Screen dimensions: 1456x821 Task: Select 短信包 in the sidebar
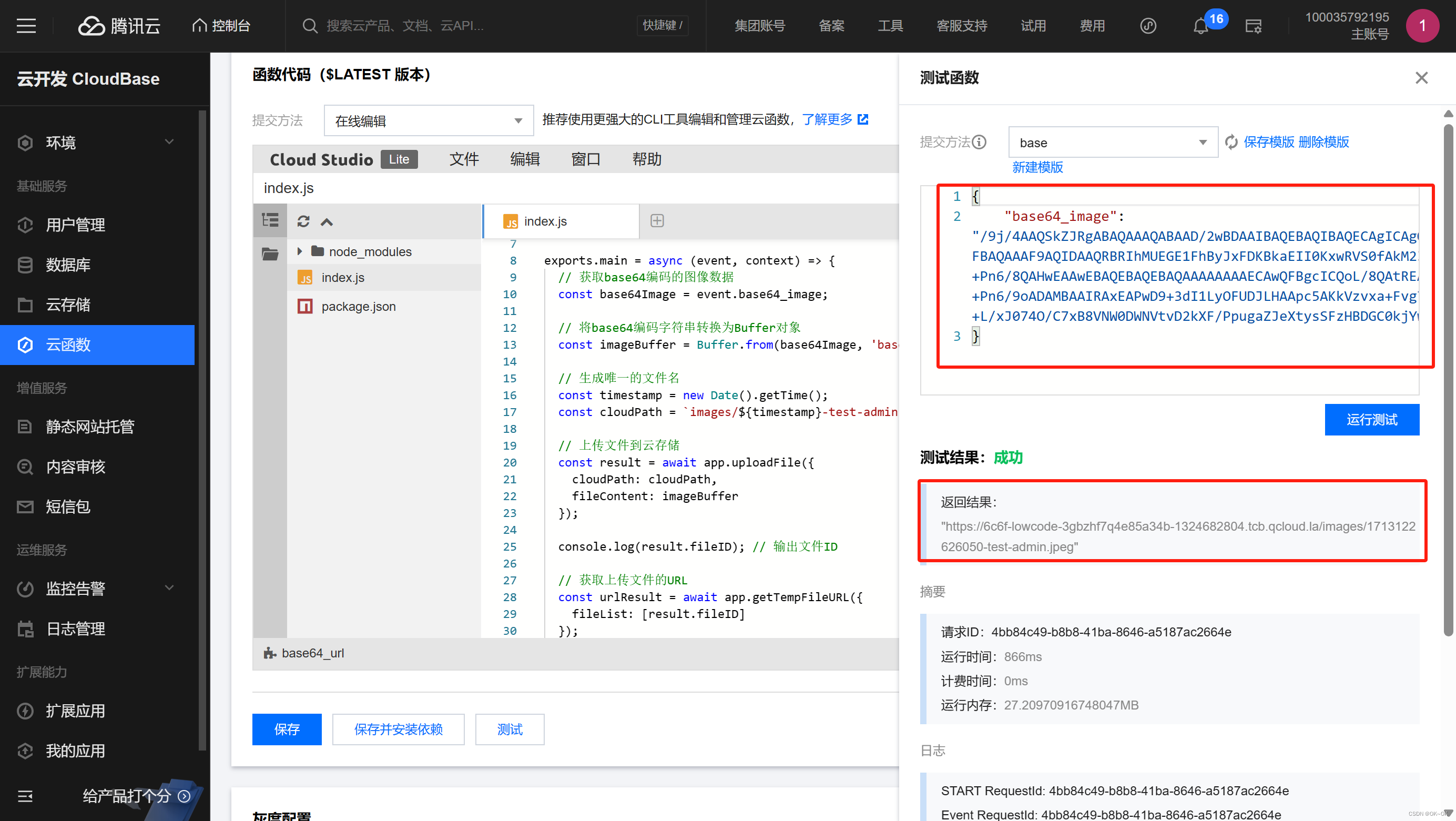coord(68,506)
